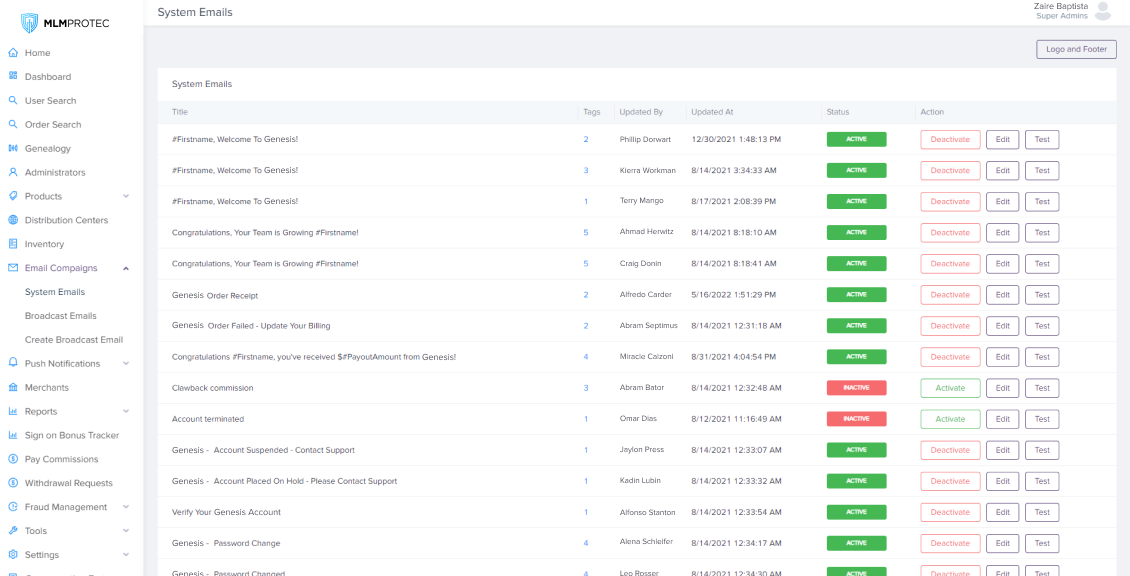Screen dimensions: 1130x576
Task: Select Create Broadcast Email menu item
Action: pos(74,340)
